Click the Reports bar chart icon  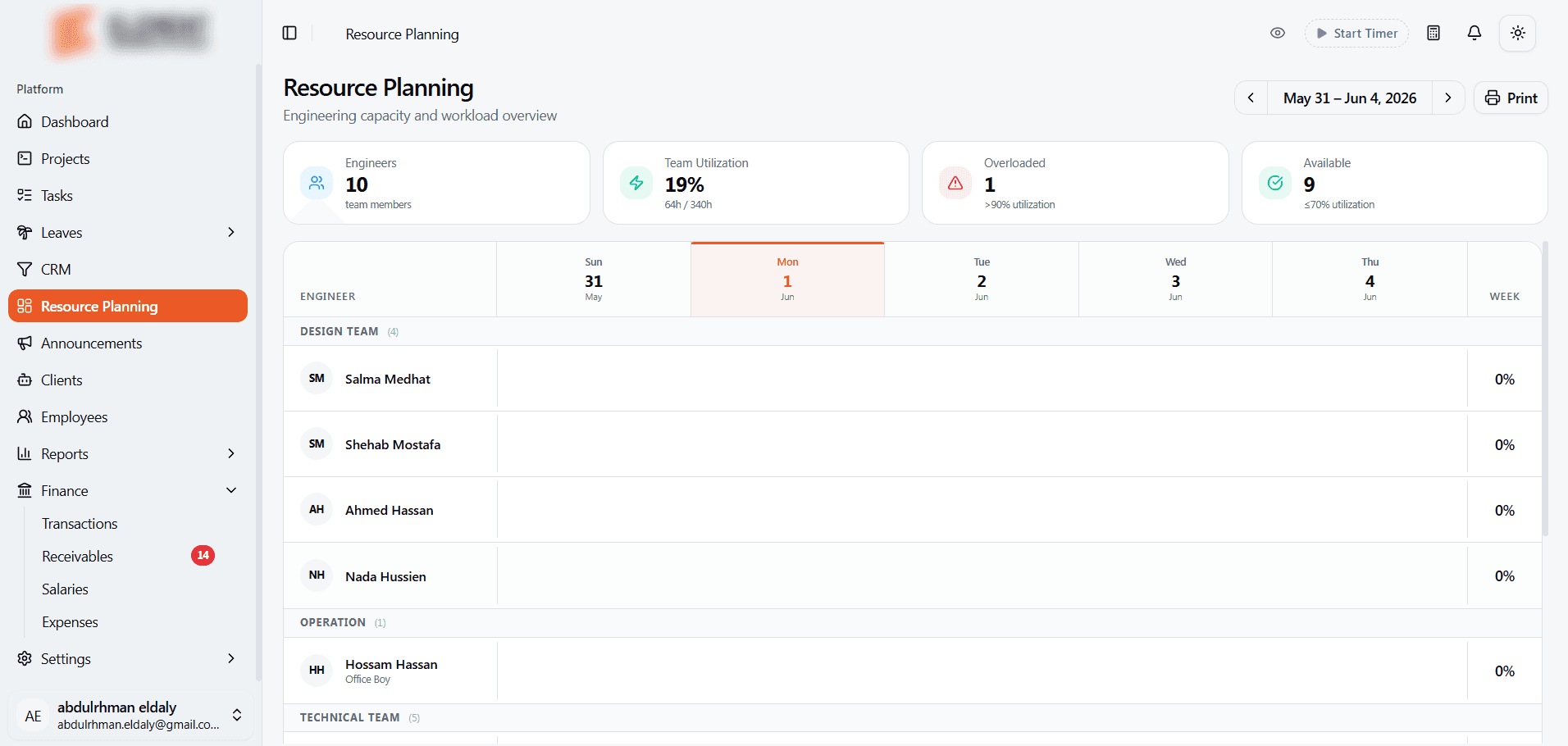[25, 453]
